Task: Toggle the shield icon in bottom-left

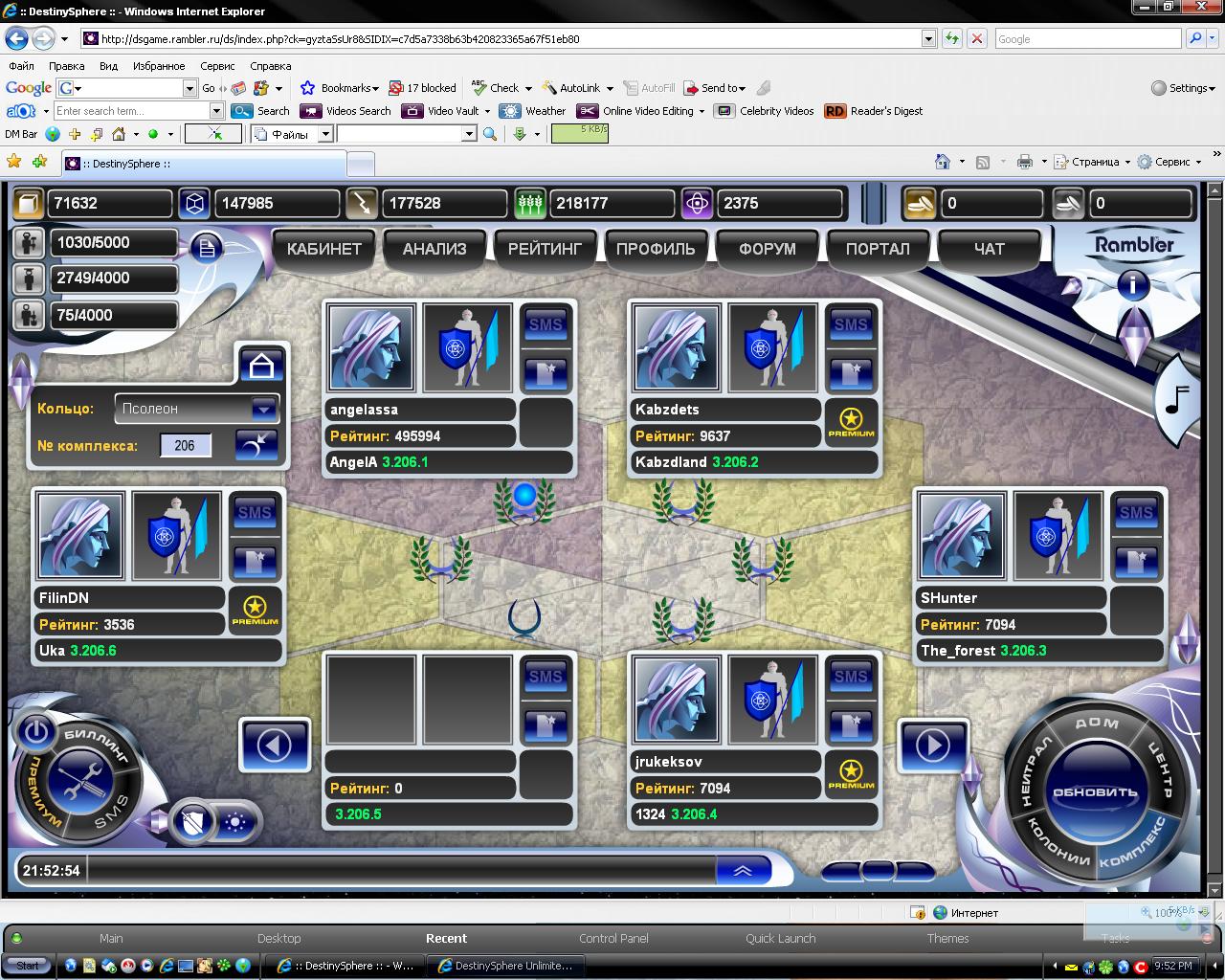Action: click(195, 821)
